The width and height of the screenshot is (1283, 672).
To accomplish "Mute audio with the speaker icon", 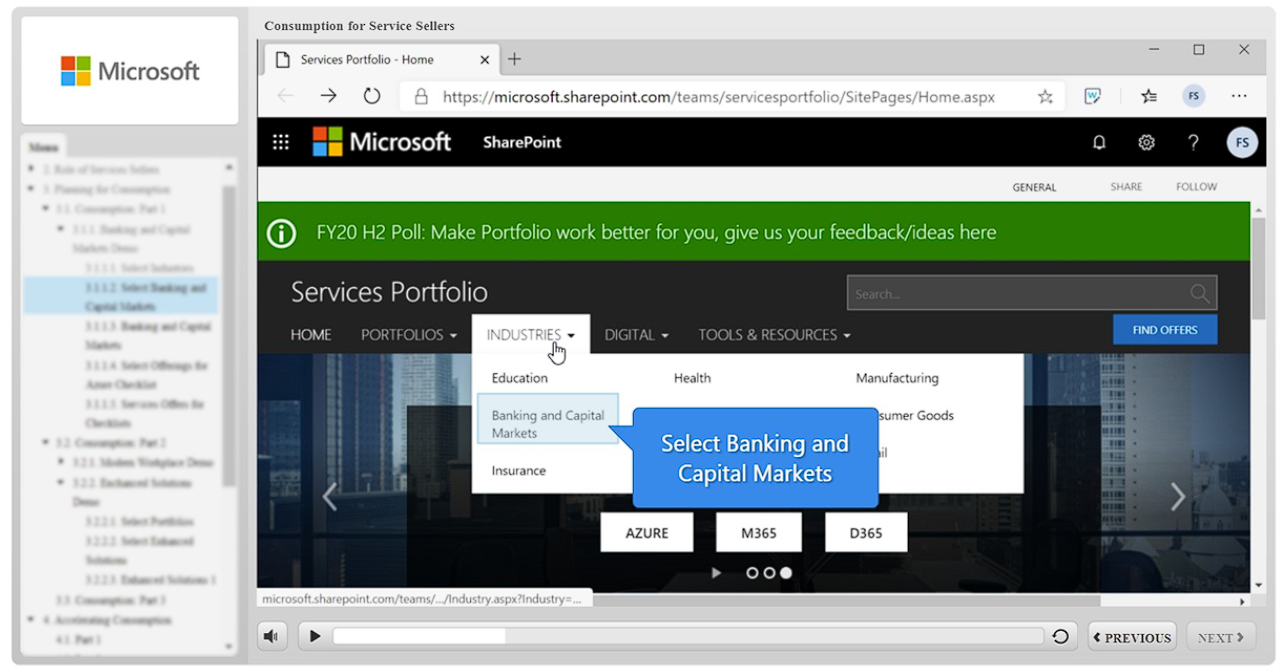I will click(271, 636).
